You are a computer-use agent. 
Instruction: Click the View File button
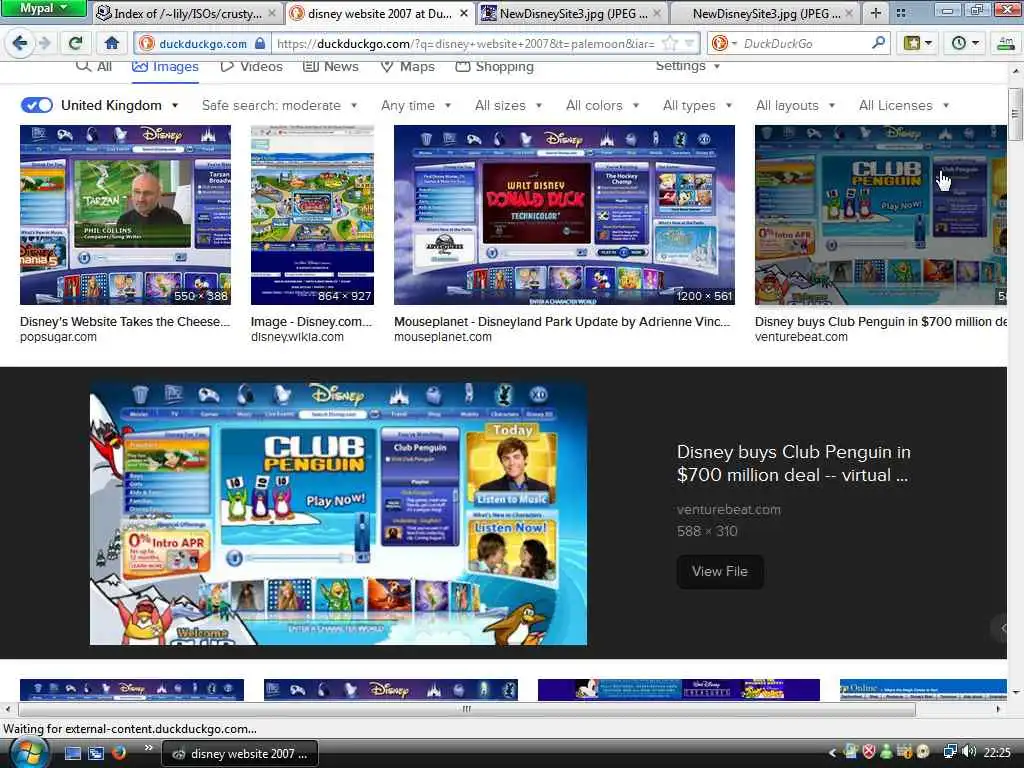pos(720,571)
